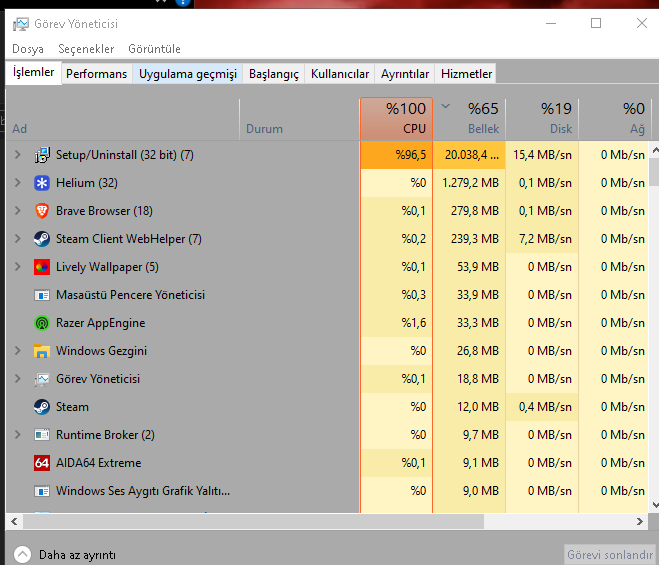This screenshot has height=565, width=659.
Task: Click the horizontal scrollbar left arrow
Action: tap(14, 522)
